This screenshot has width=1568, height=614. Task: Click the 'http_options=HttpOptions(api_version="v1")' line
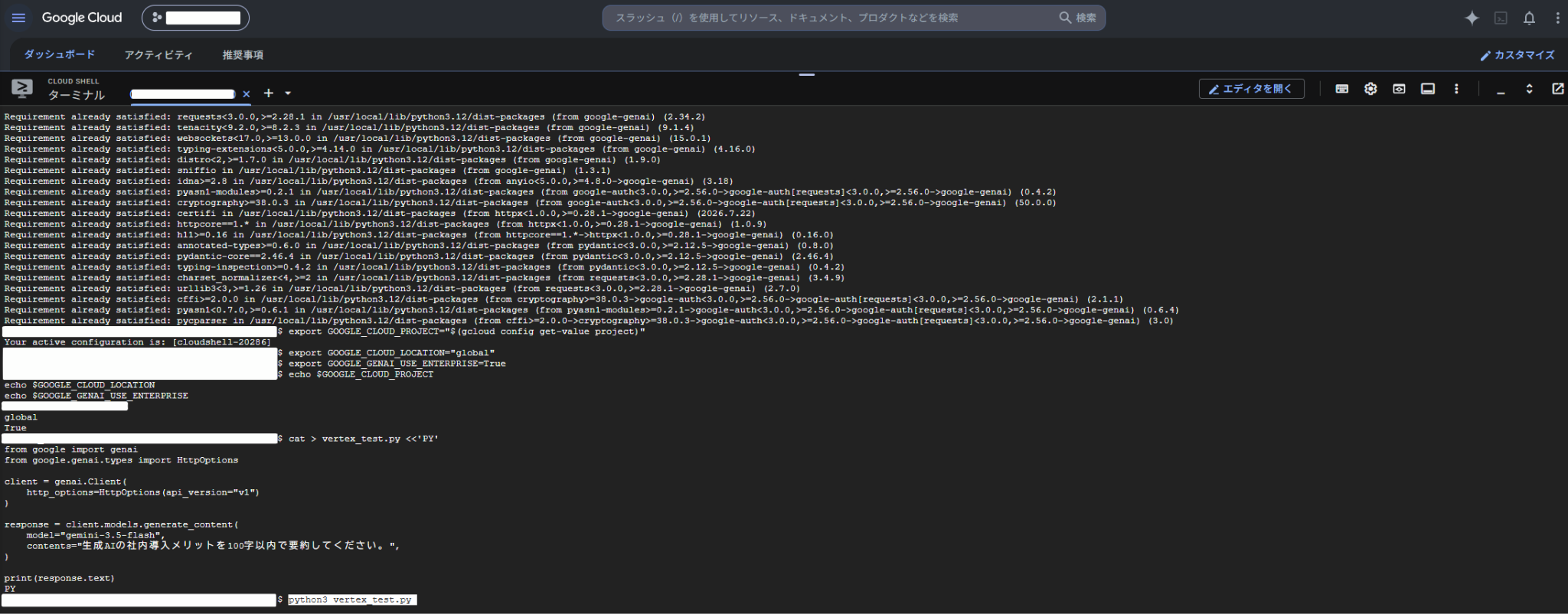pyautogui.click(x=142, y=492)
